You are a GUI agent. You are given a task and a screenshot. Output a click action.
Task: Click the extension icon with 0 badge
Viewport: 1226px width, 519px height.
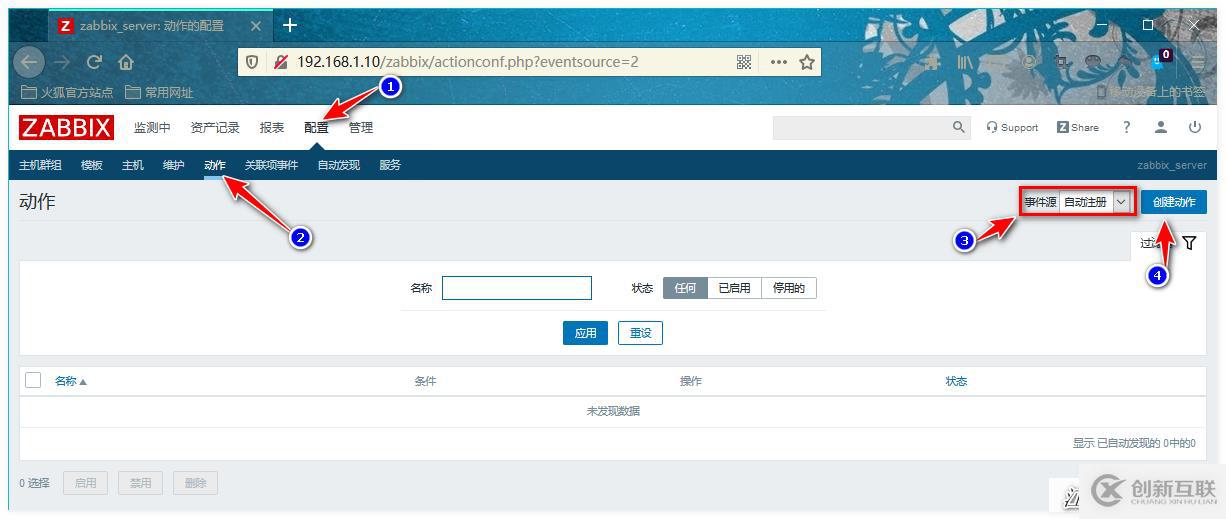(1162, 58)
